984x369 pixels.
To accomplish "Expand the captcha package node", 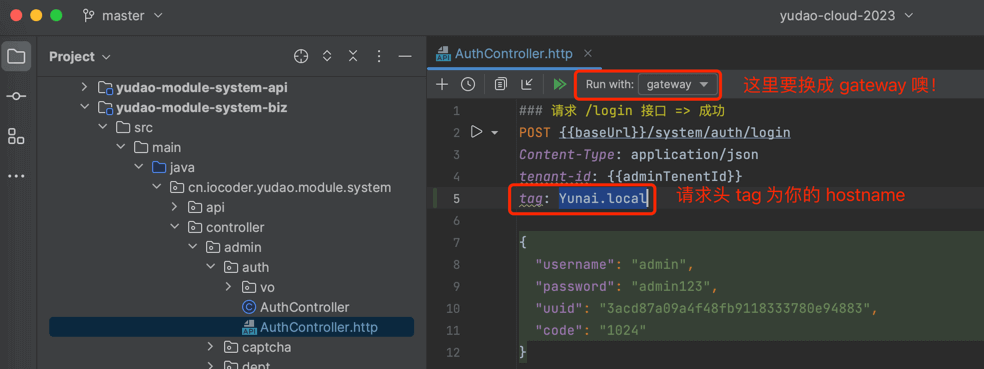I will click(x=211, y=347).
